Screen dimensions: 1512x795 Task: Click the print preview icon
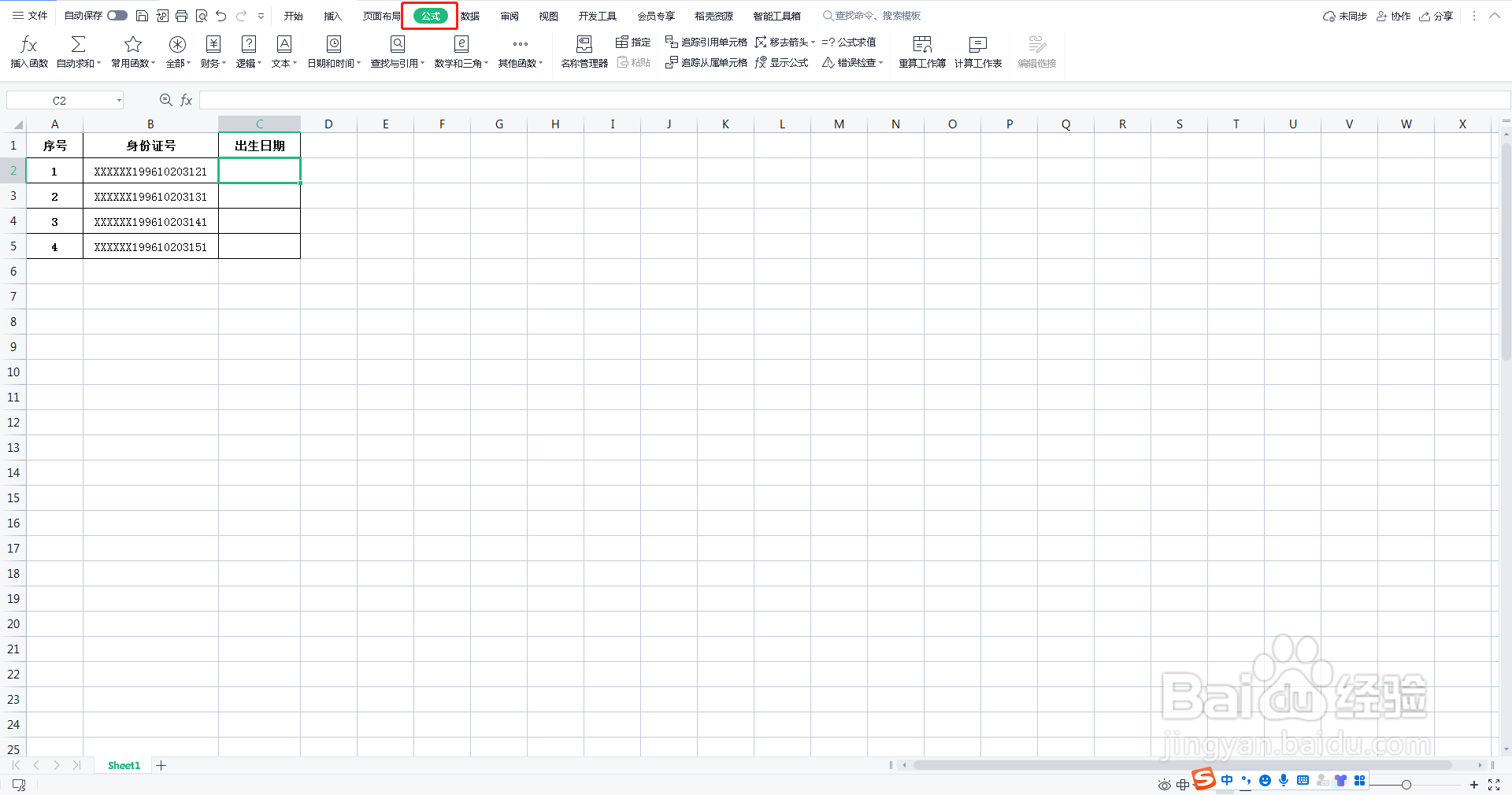[x=202, y=16]
